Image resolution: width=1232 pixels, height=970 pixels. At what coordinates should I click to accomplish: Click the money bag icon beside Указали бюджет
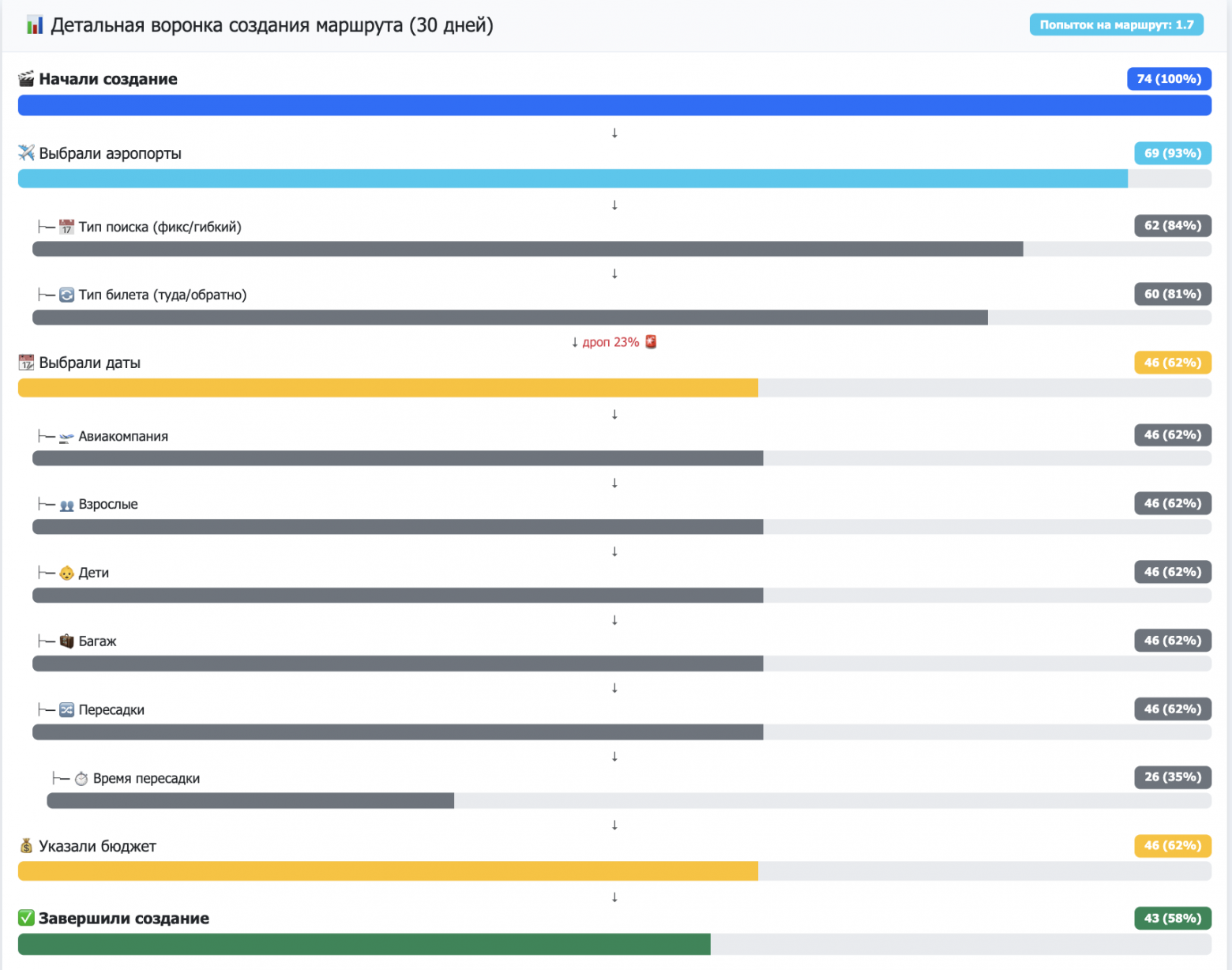click(x=26, y=846)
